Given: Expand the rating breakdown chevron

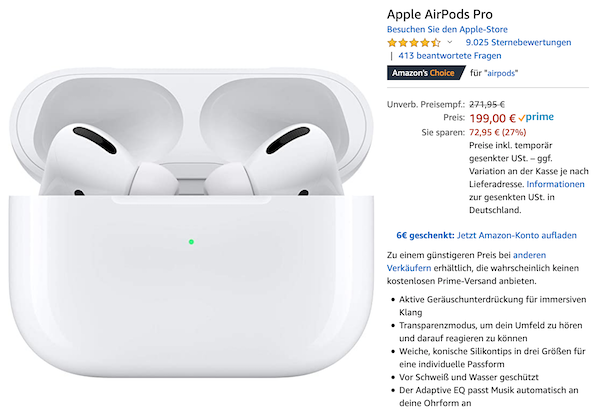Looking at the screenshot, I should [x=450, y=42].
